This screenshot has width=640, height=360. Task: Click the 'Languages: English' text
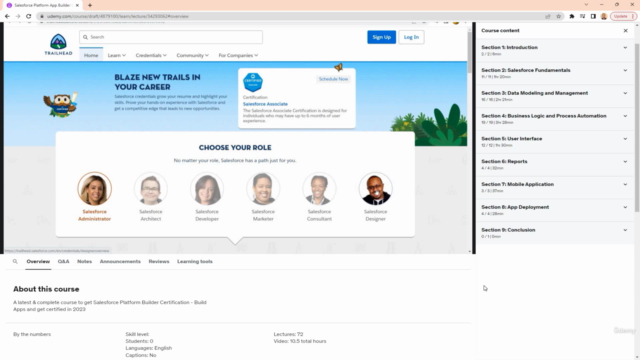click(149, 348)
